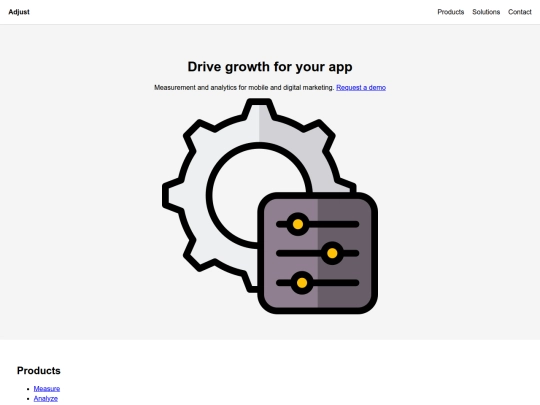The height and width of the screenshot is (405, 540).
Task: Open the Products navigation item
Action: (x=450, y=12)
